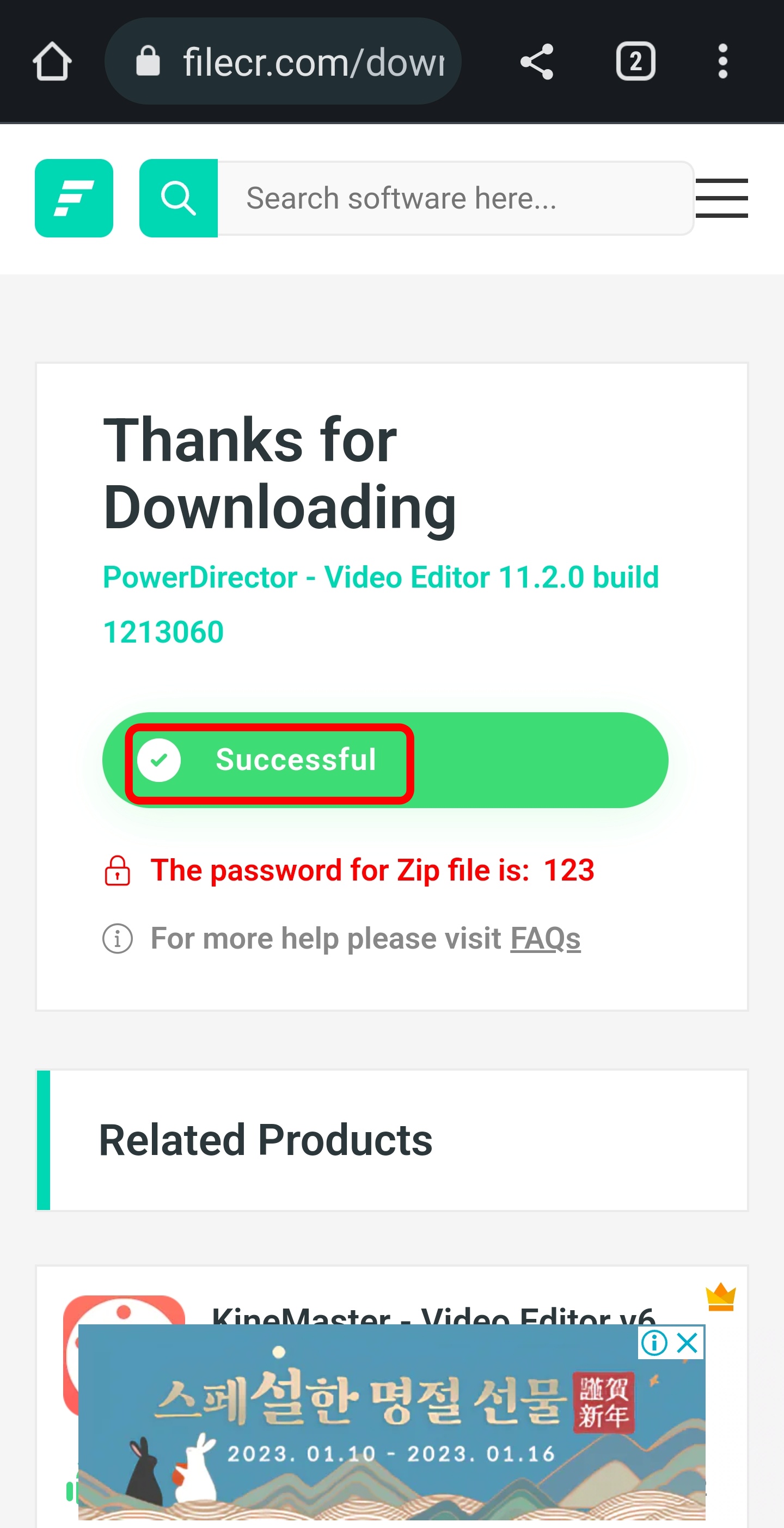This screenshot has width=784, height=1528.
Task: Expand the hamburger navigation menu
Action: 721,198
